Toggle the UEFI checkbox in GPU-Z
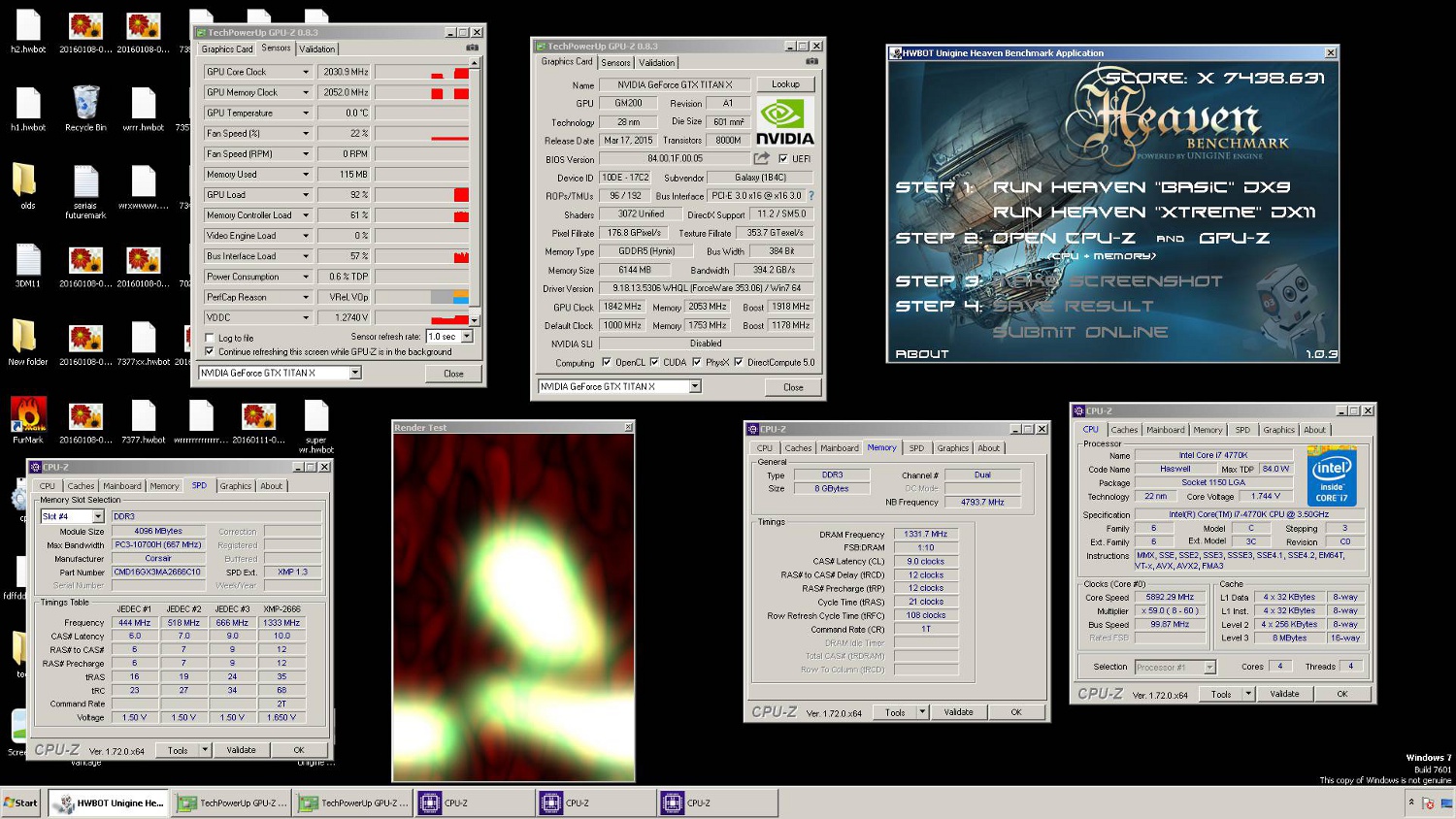The height and width of the screenshot is (819, 1456). [x=783, y=159]
